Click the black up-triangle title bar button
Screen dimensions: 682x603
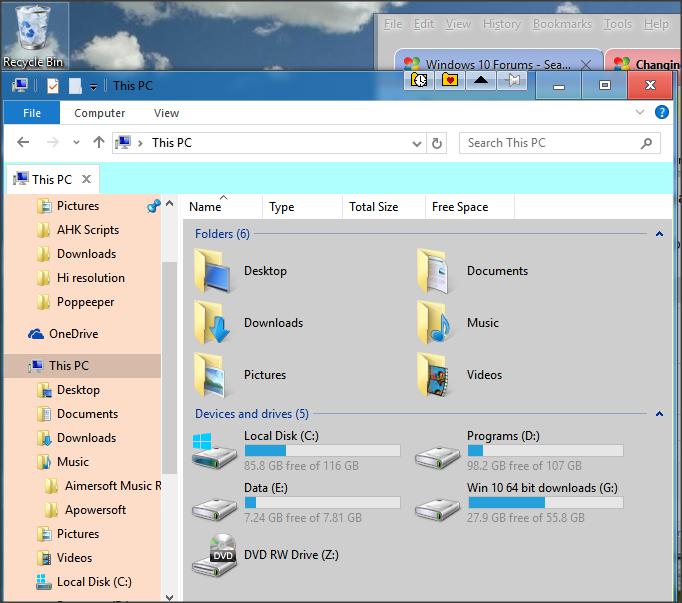tap(481, 80)
